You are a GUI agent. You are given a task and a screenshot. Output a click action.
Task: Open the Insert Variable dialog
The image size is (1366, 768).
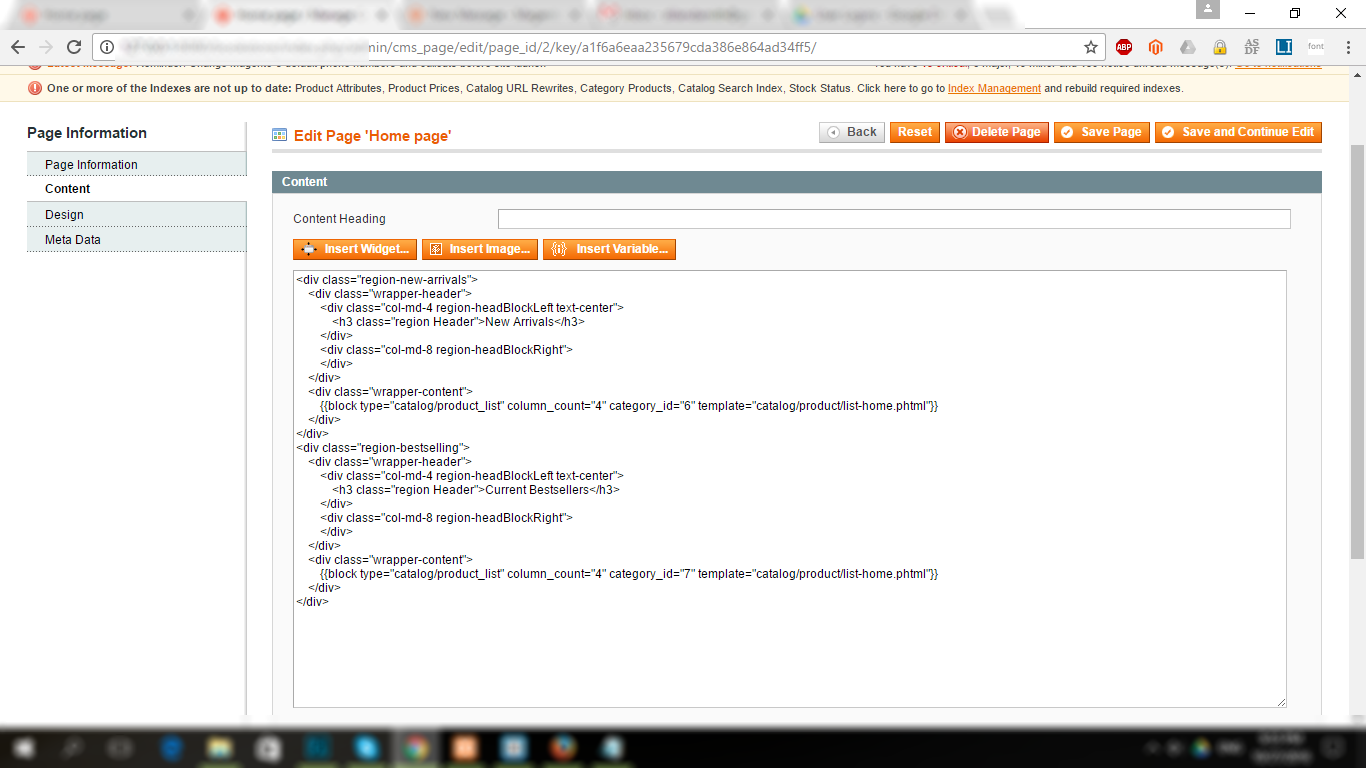[609, 249]
